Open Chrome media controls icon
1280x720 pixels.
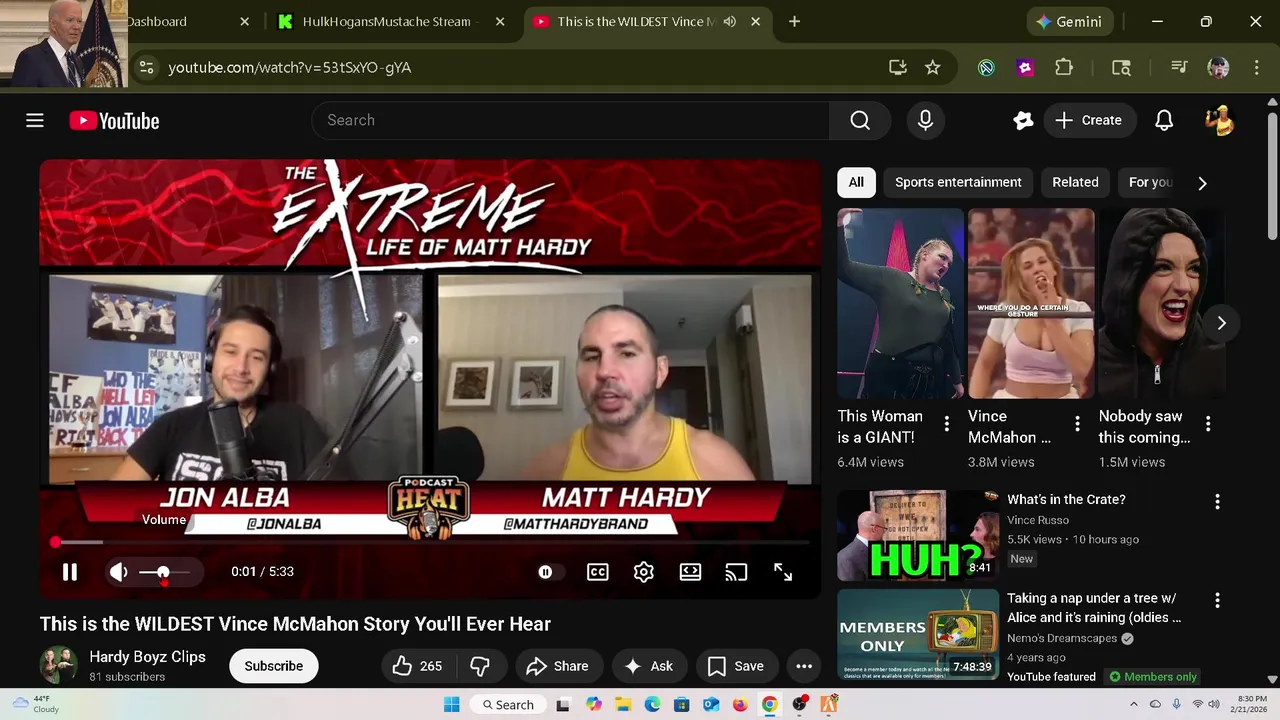pyautogui.click(x=1179, y=67)
